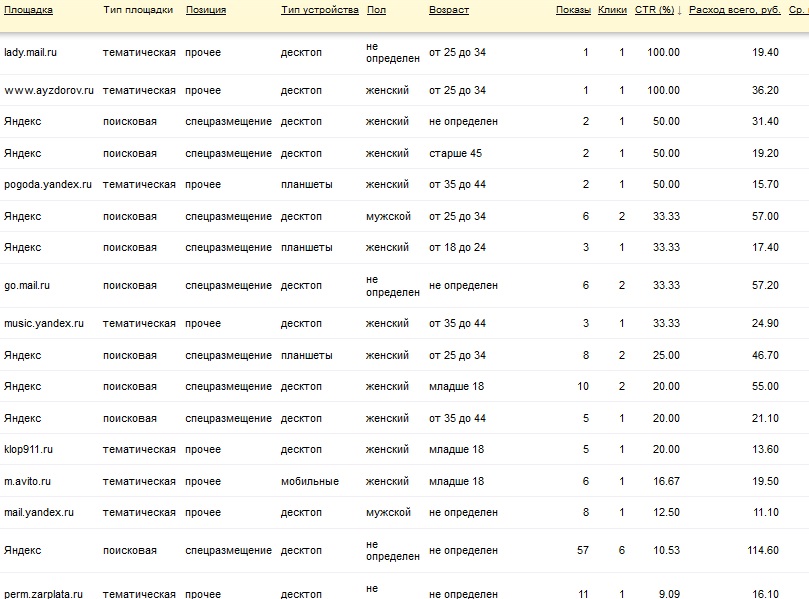This screenshot has width=809, height=599.
Task: Click spend value 19.40 for lady.mail.ru
Action: pos(765,52)
